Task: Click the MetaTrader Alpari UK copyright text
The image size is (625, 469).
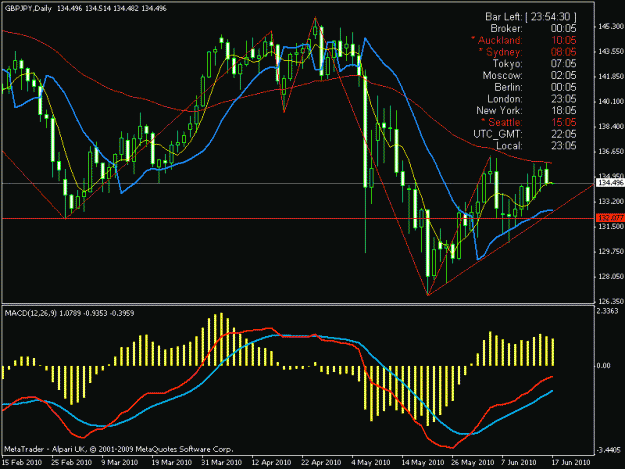Action: [x=118, y=449]
